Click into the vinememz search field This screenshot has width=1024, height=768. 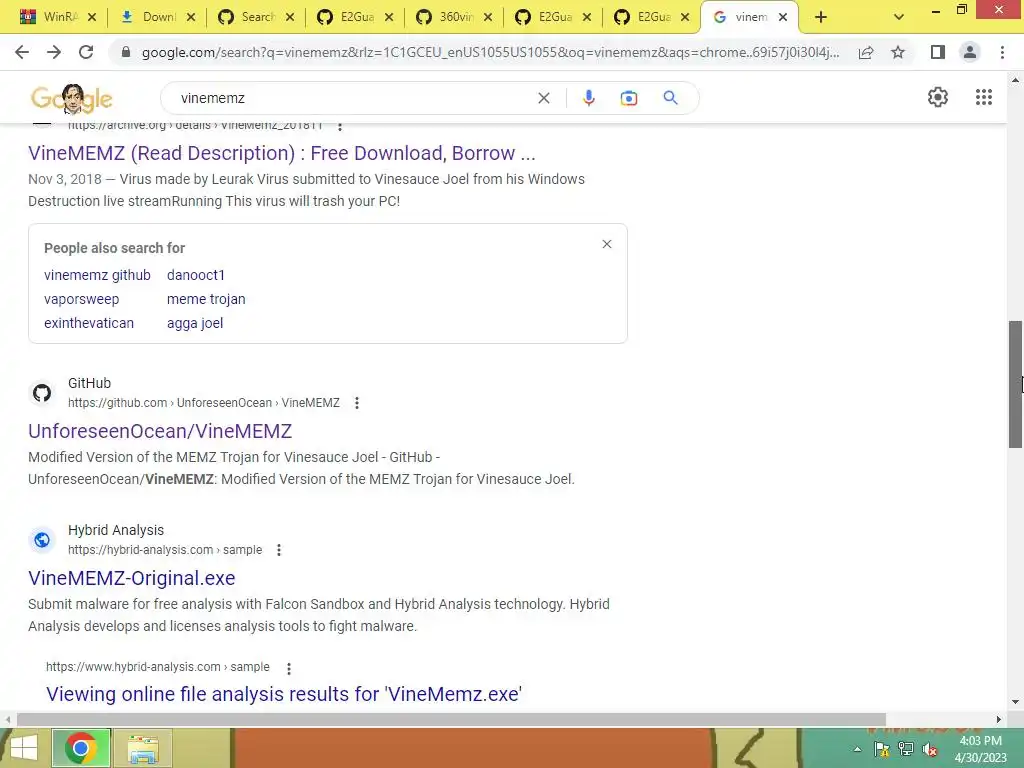353,98
